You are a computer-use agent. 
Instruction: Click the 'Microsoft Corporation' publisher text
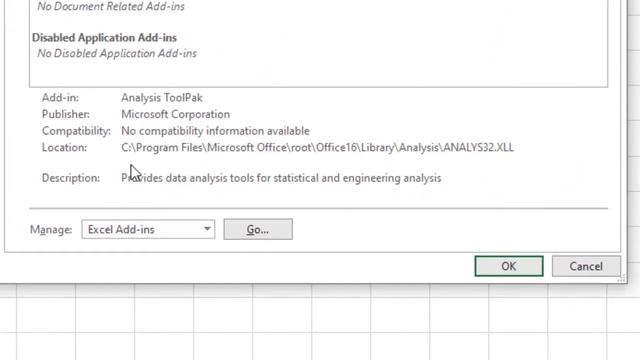pyautogui.click(x=176, y=114)
